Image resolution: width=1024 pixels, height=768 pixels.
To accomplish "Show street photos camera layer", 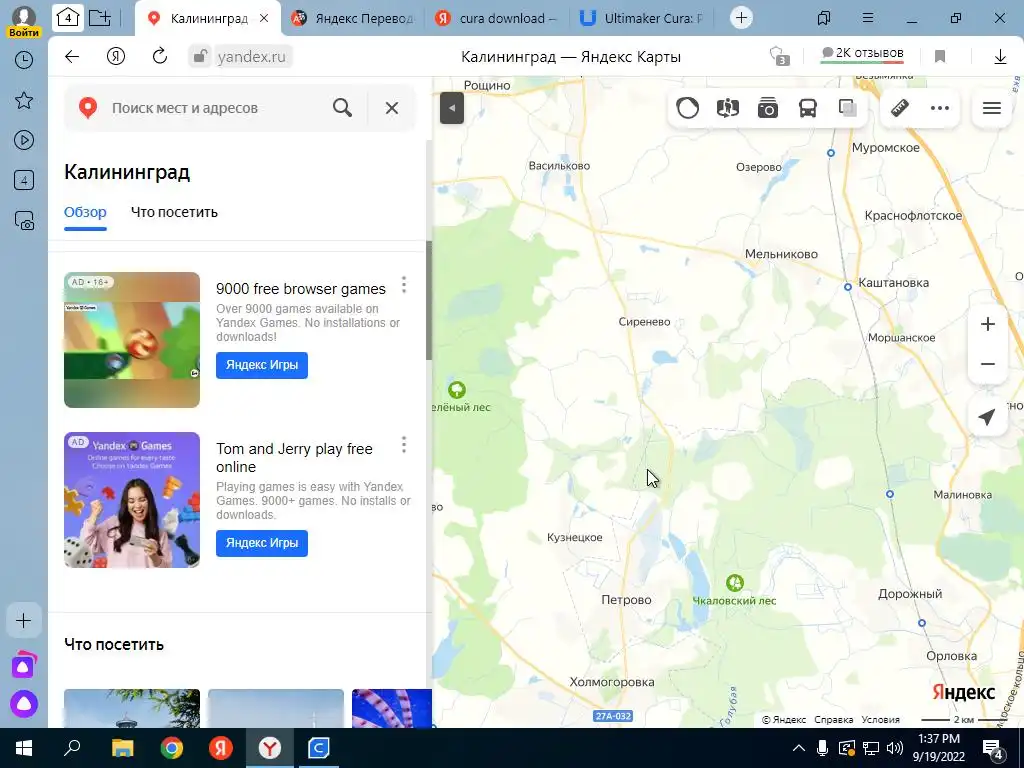I will click(x=768, y=108).
